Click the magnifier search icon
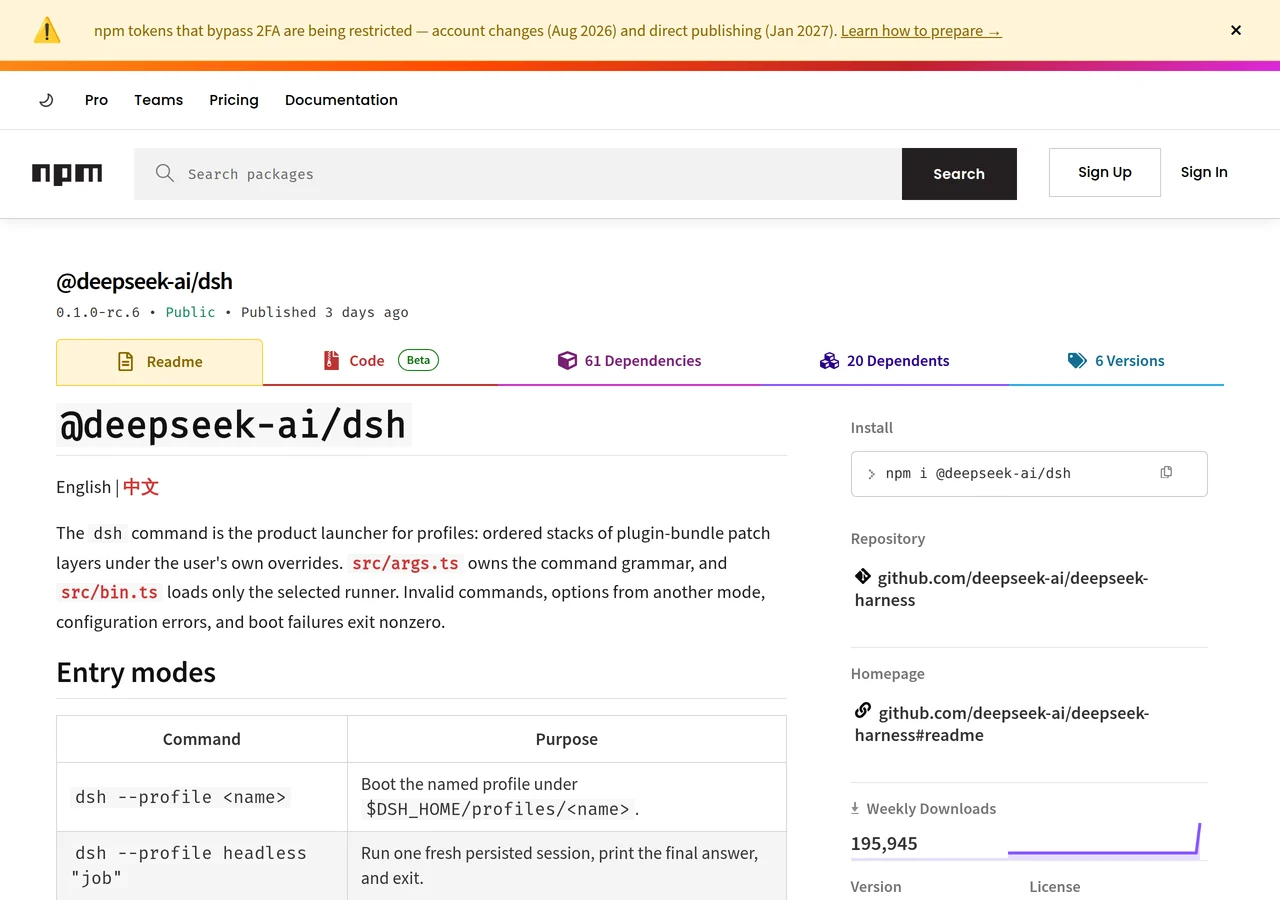Image resolution: width=1280 pixels, height=900 pixels. 165,173
